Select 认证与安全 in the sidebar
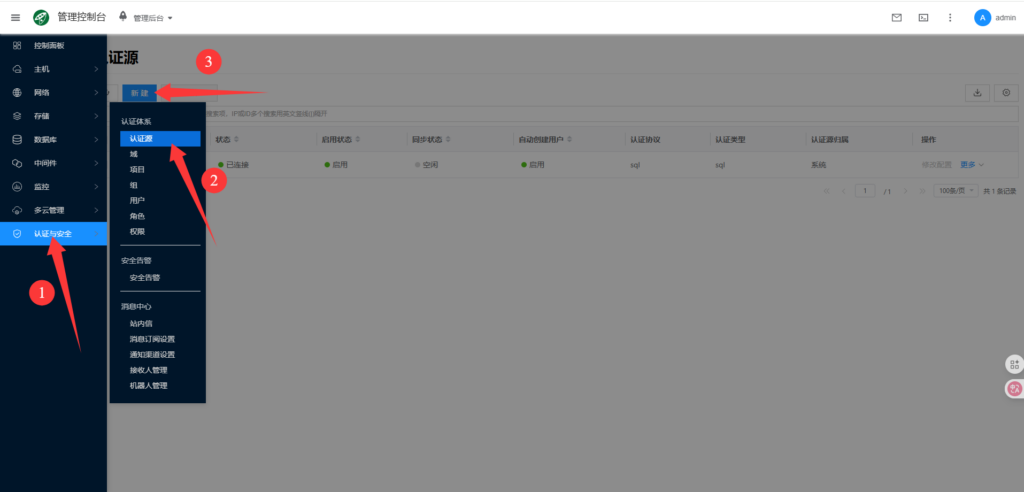 [52, 233]
